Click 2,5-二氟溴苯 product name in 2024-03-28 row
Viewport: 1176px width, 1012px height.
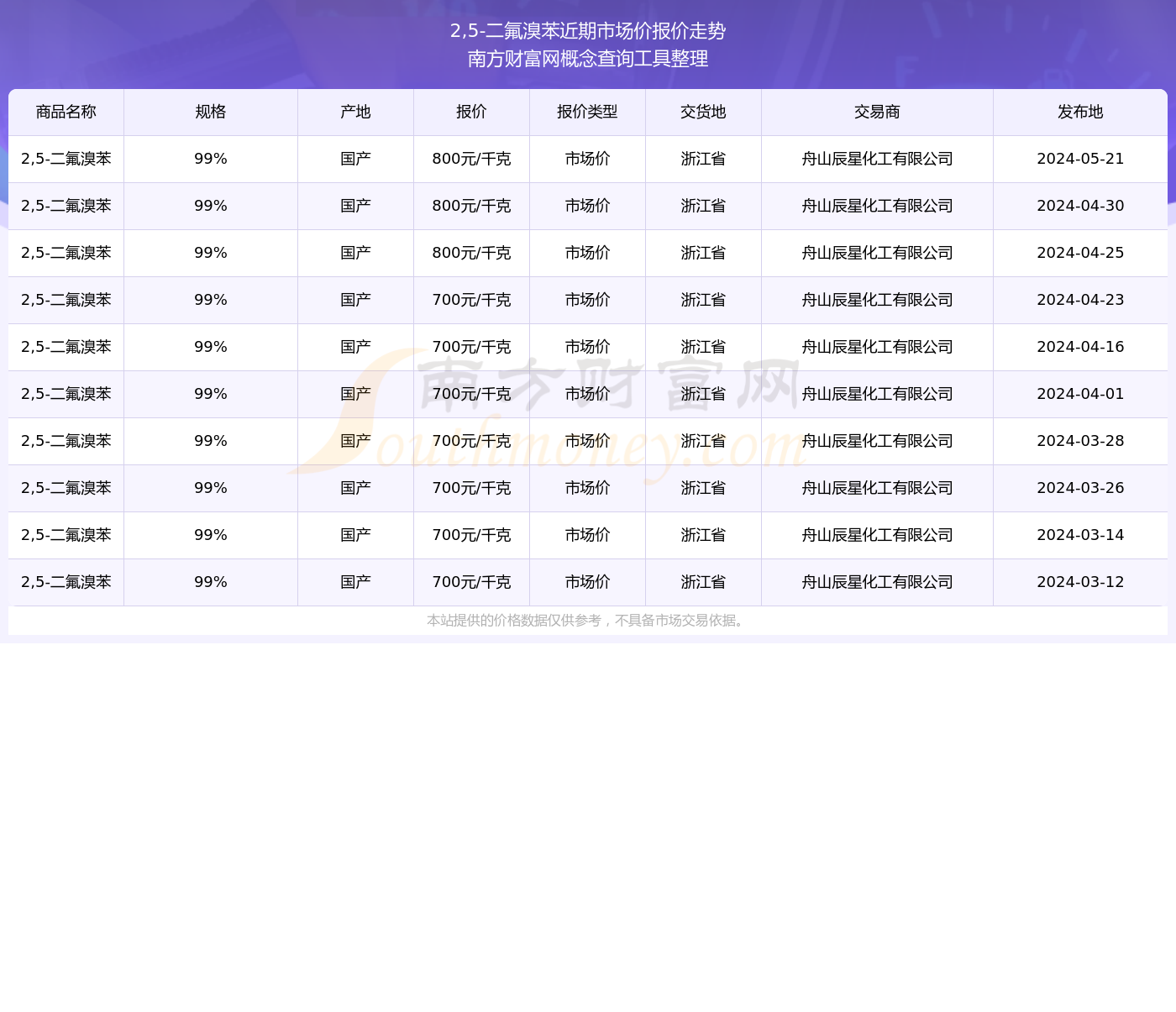pos(66,442)
